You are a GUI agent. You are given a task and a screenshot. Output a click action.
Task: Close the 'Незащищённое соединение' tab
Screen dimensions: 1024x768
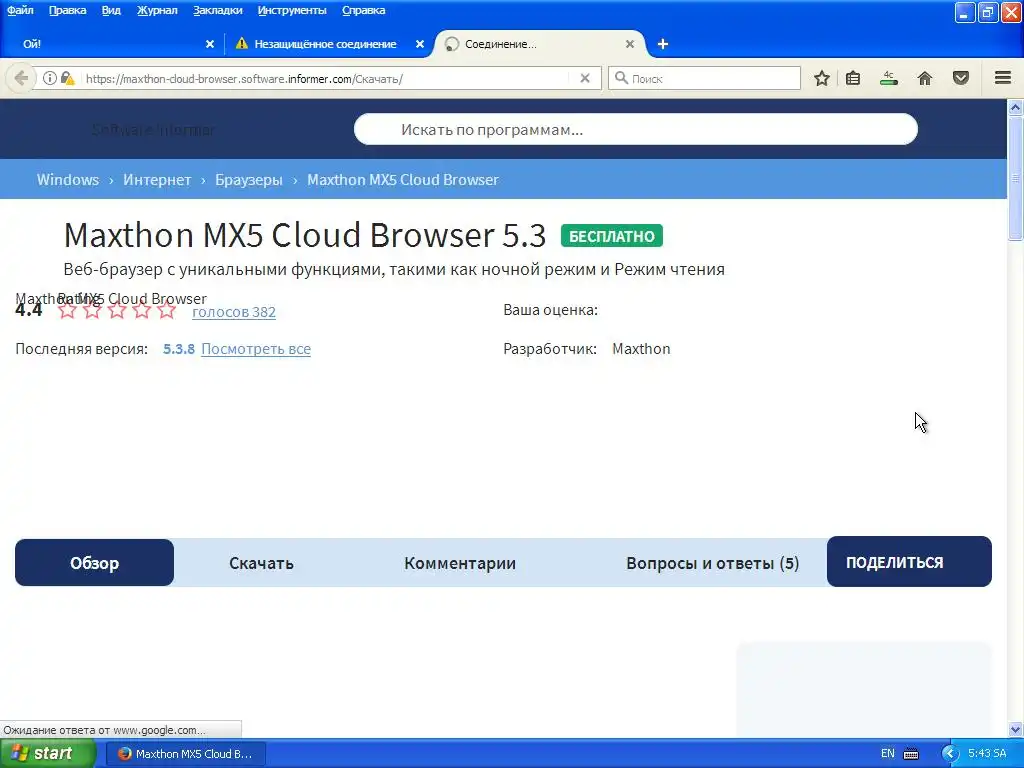(x=420, y=44)
